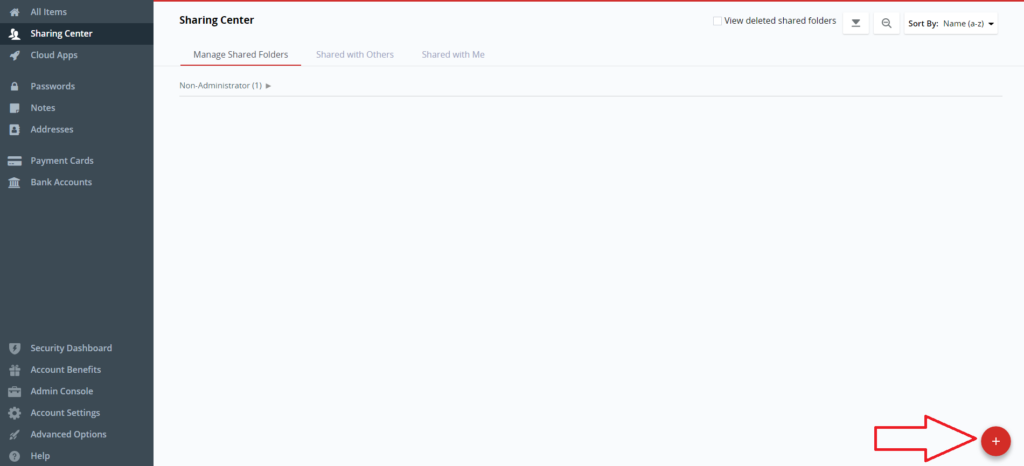The width and height of the screenshot is (1024, 466).
Task: Go to Notes in the sidebar
Action: 43,108
